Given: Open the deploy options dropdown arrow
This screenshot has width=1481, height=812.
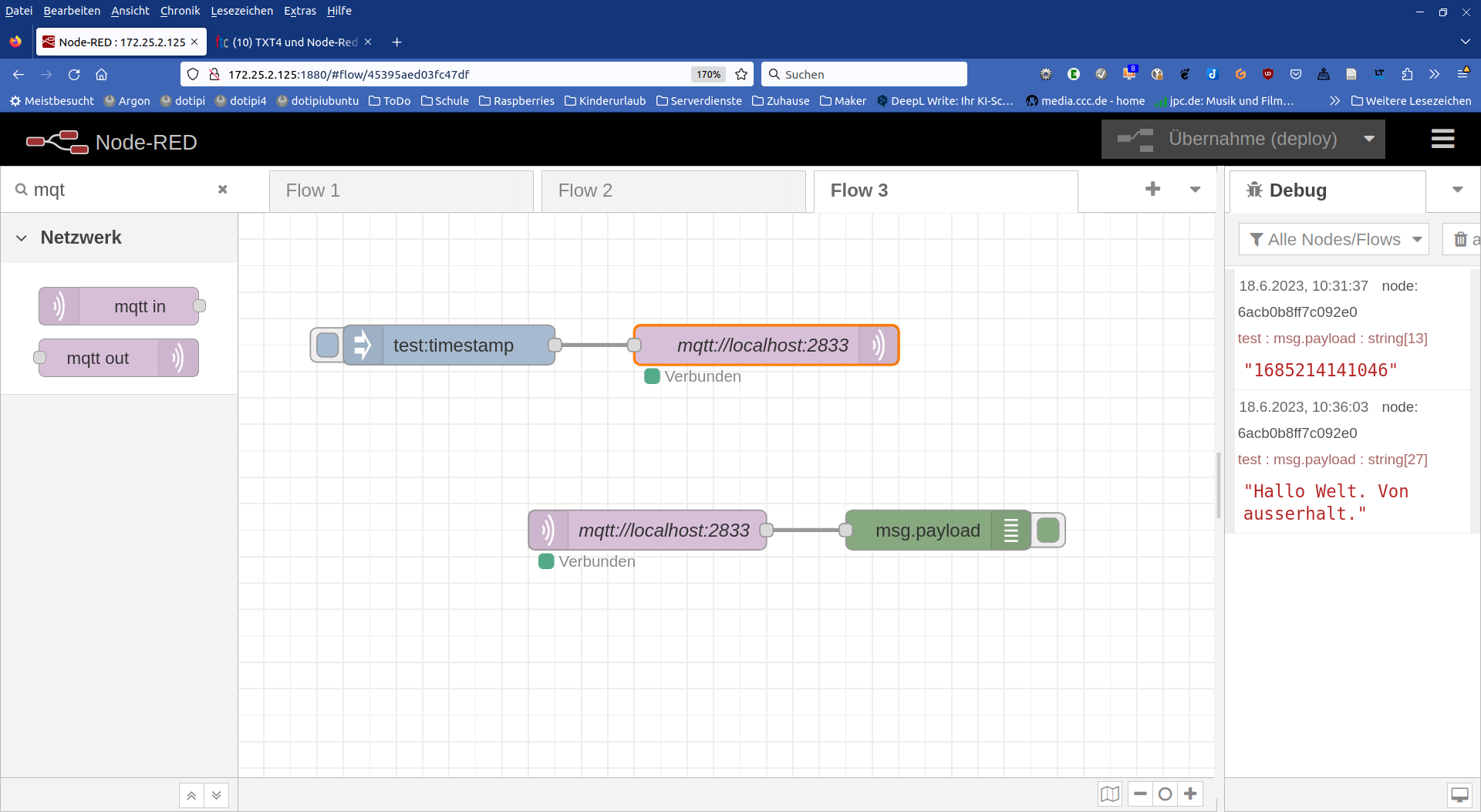Looking at the screenshot, I should (x=1369, y=139).
